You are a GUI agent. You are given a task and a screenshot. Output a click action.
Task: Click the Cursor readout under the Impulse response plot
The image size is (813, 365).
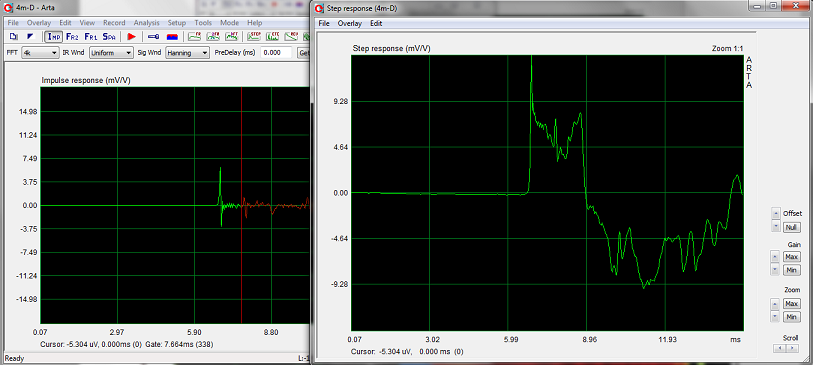pyautogui.click(x=90, y=344)
